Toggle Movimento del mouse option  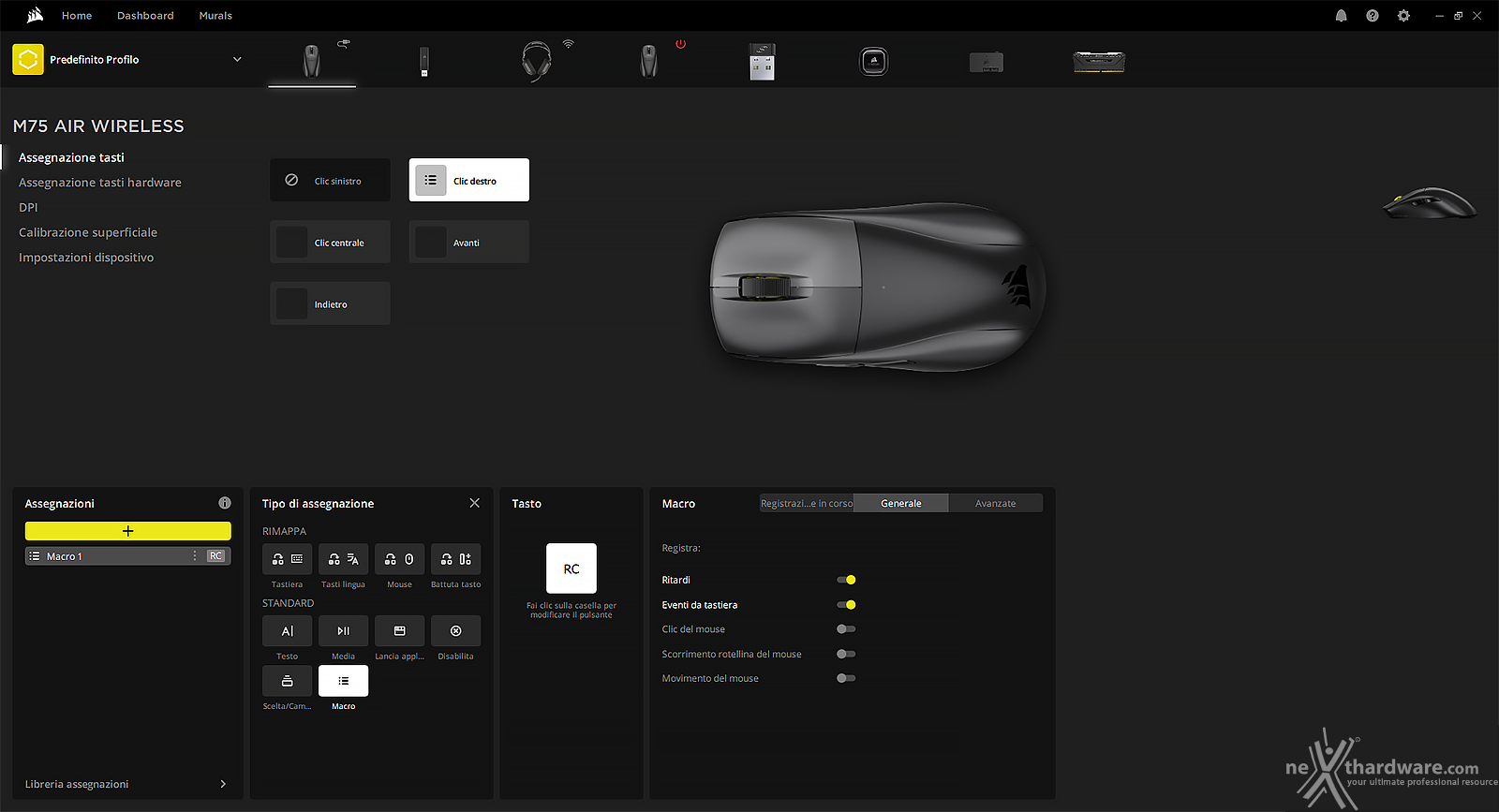coord(846,678)
